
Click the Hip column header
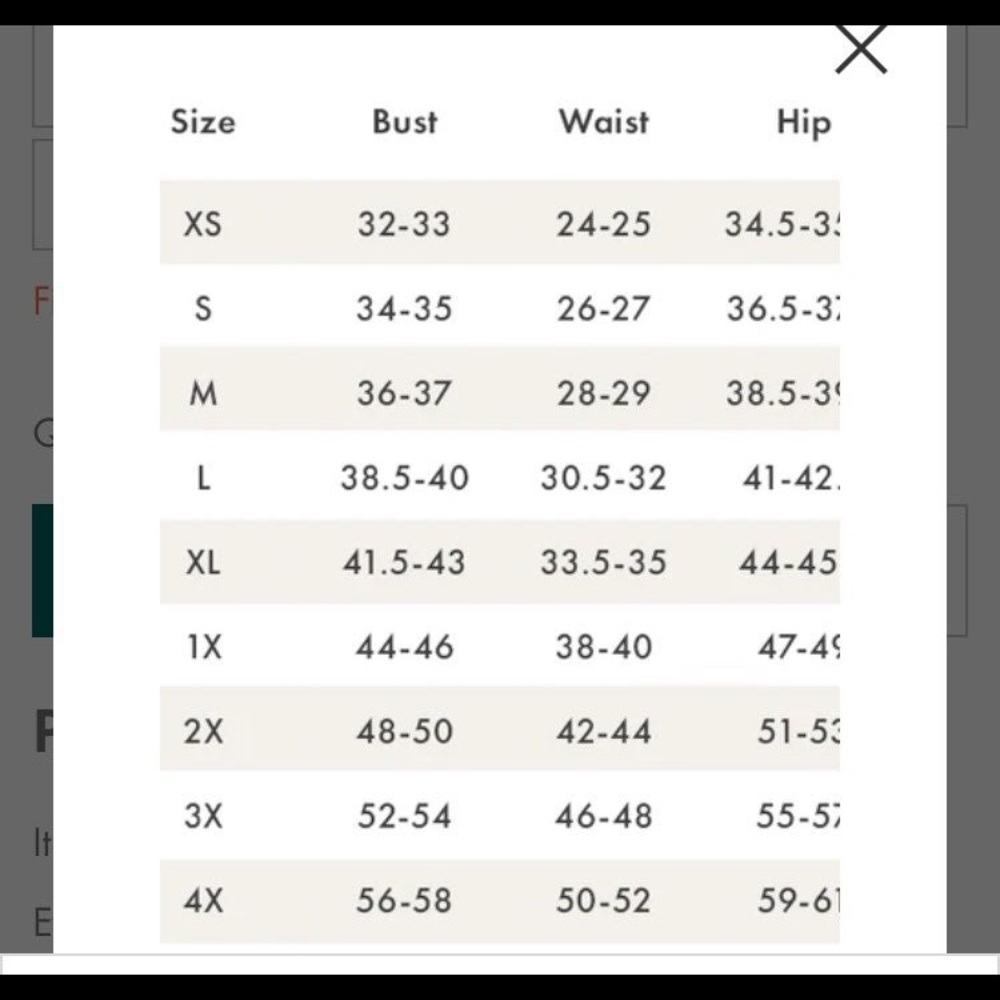coord(803,123)
